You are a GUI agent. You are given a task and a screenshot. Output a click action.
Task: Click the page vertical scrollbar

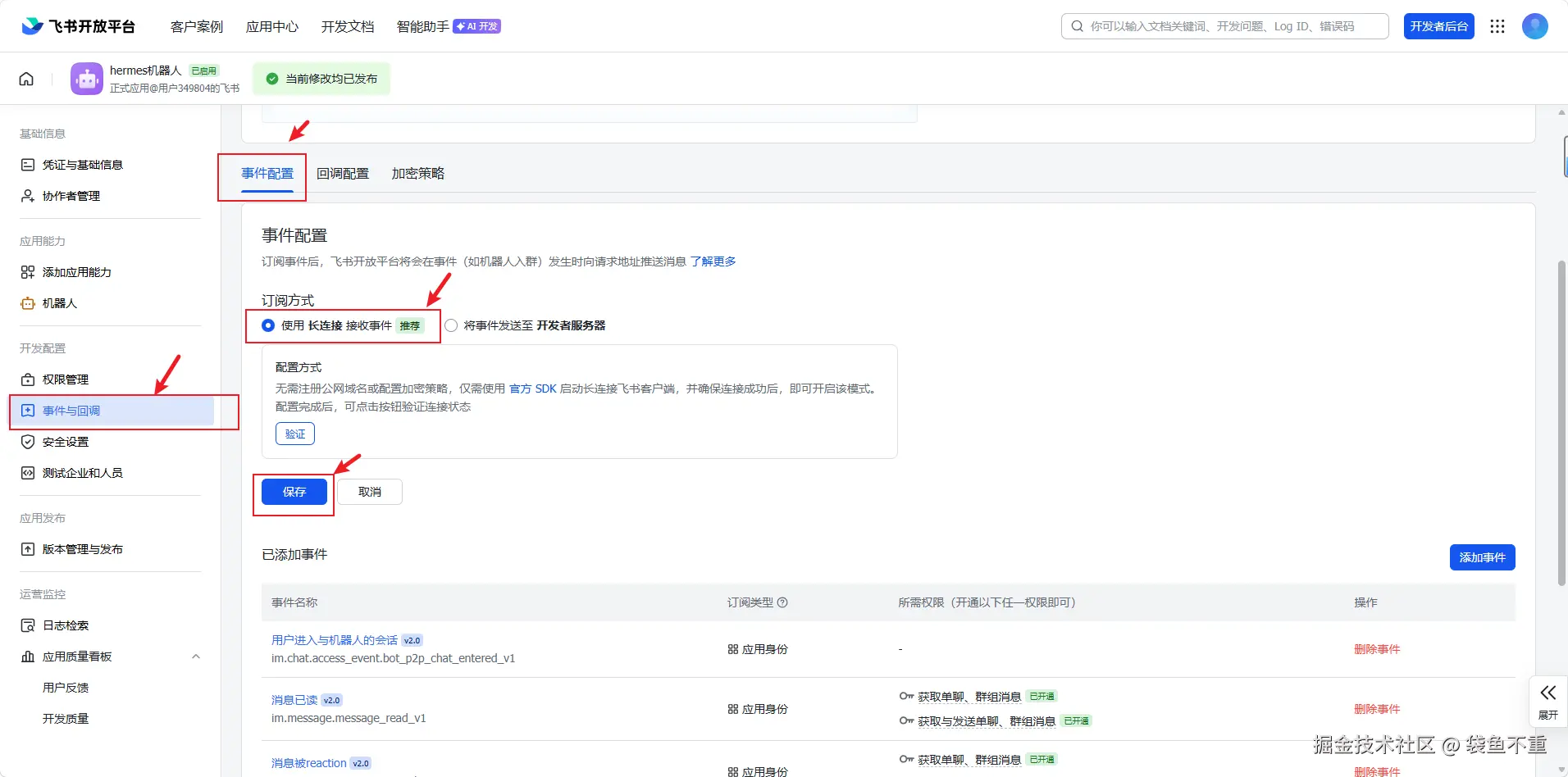click(x=1561, y=423)
